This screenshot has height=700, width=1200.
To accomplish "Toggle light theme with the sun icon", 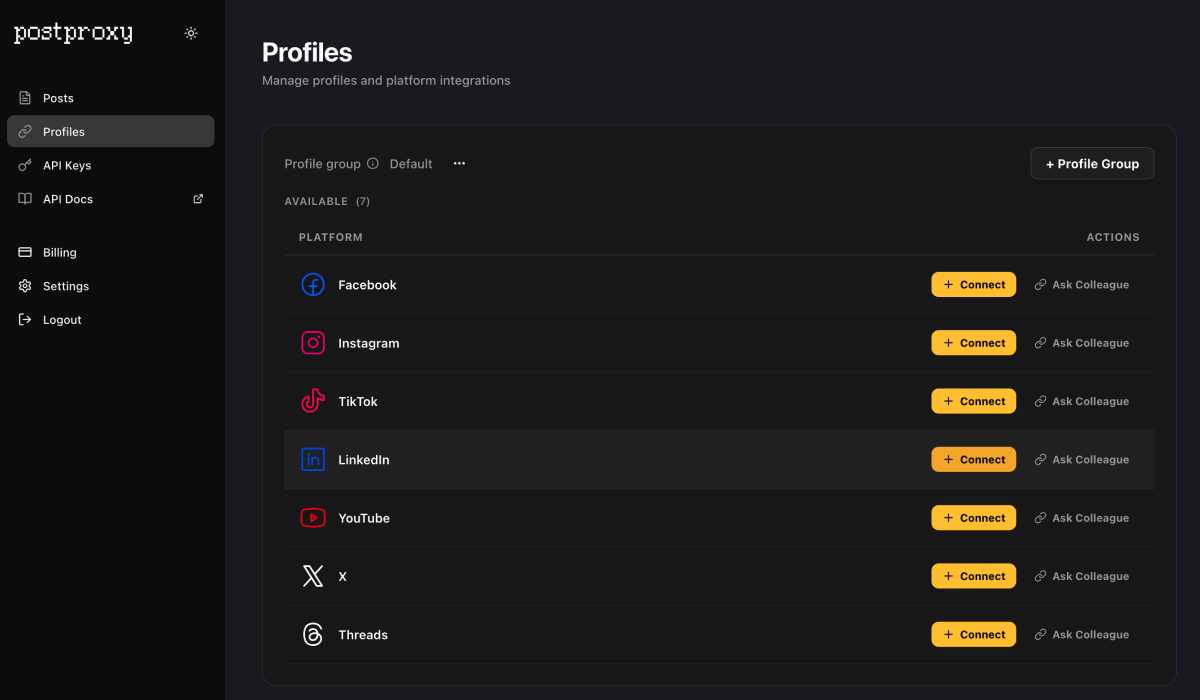I will 191,32.
